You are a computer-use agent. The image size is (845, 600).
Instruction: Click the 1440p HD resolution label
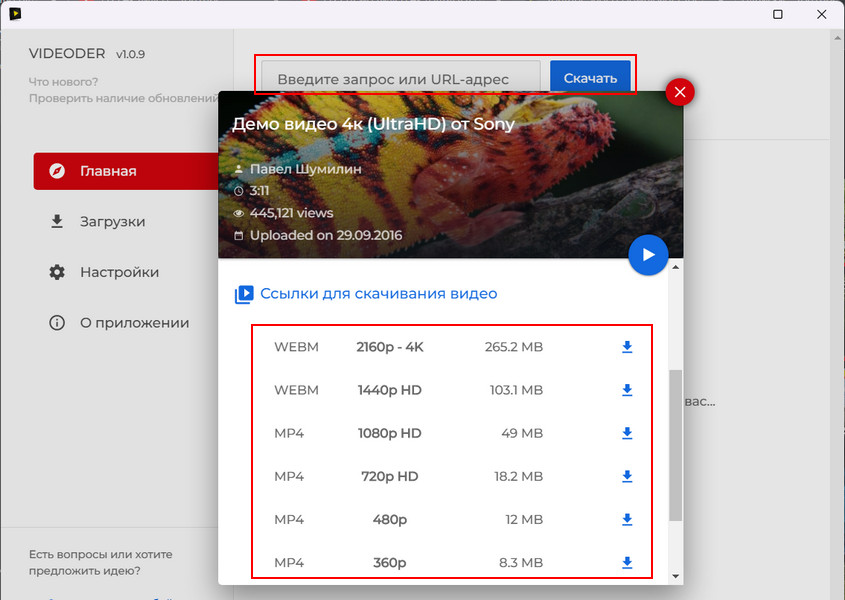click(x=390, y=390)
